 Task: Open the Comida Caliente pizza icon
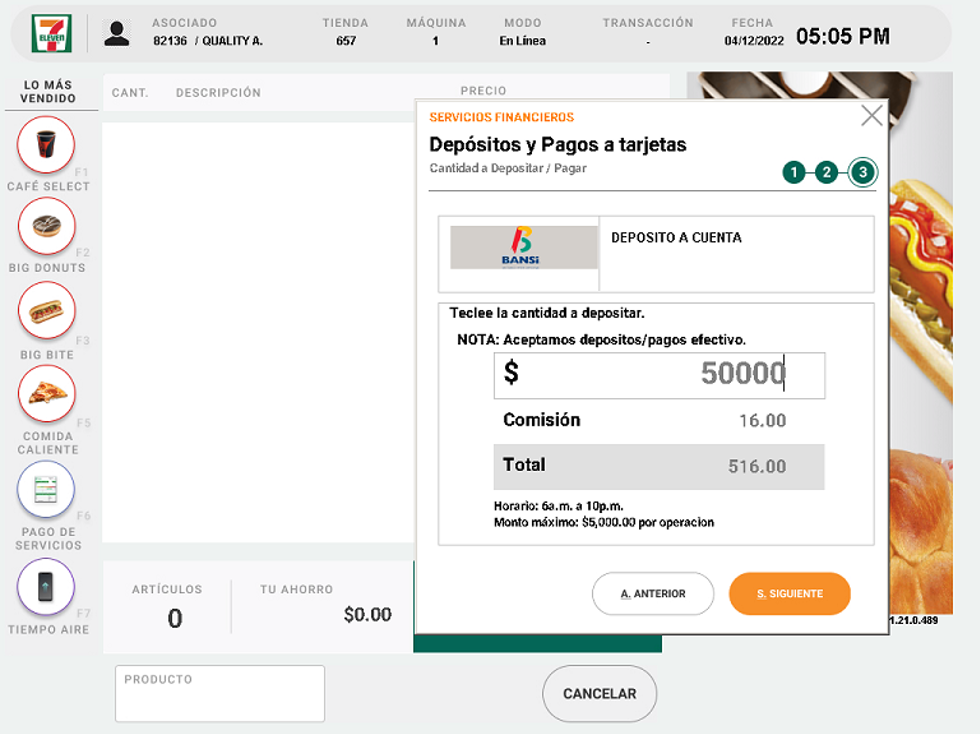pyautogui.click(x=46, y=394)
